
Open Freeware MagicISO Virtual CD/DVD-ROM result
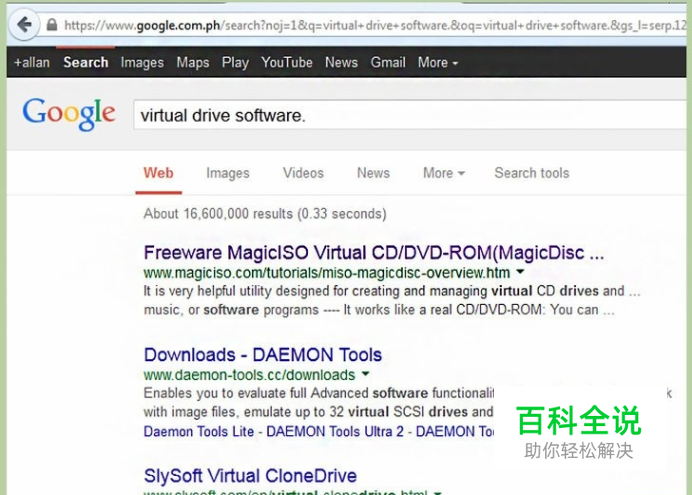[x=374, y=253]
